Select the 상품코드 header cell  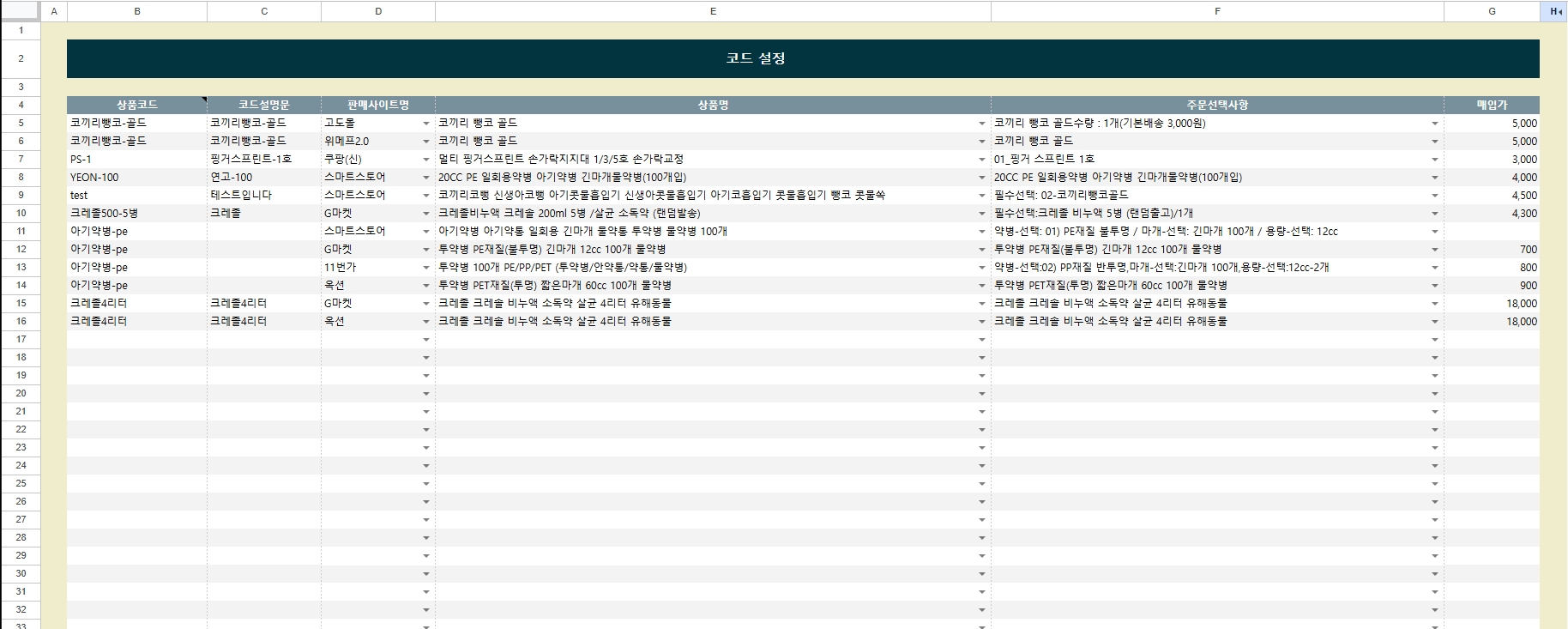137,105
